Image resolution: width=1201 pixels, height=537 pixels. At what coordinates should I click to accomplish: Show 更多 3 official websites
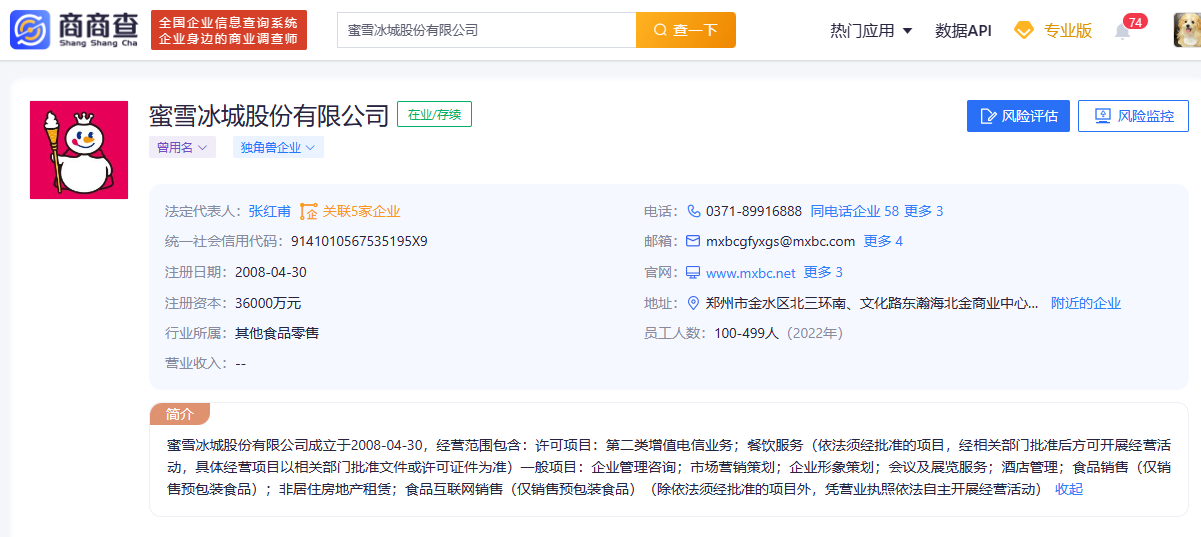tap(823, 272)
